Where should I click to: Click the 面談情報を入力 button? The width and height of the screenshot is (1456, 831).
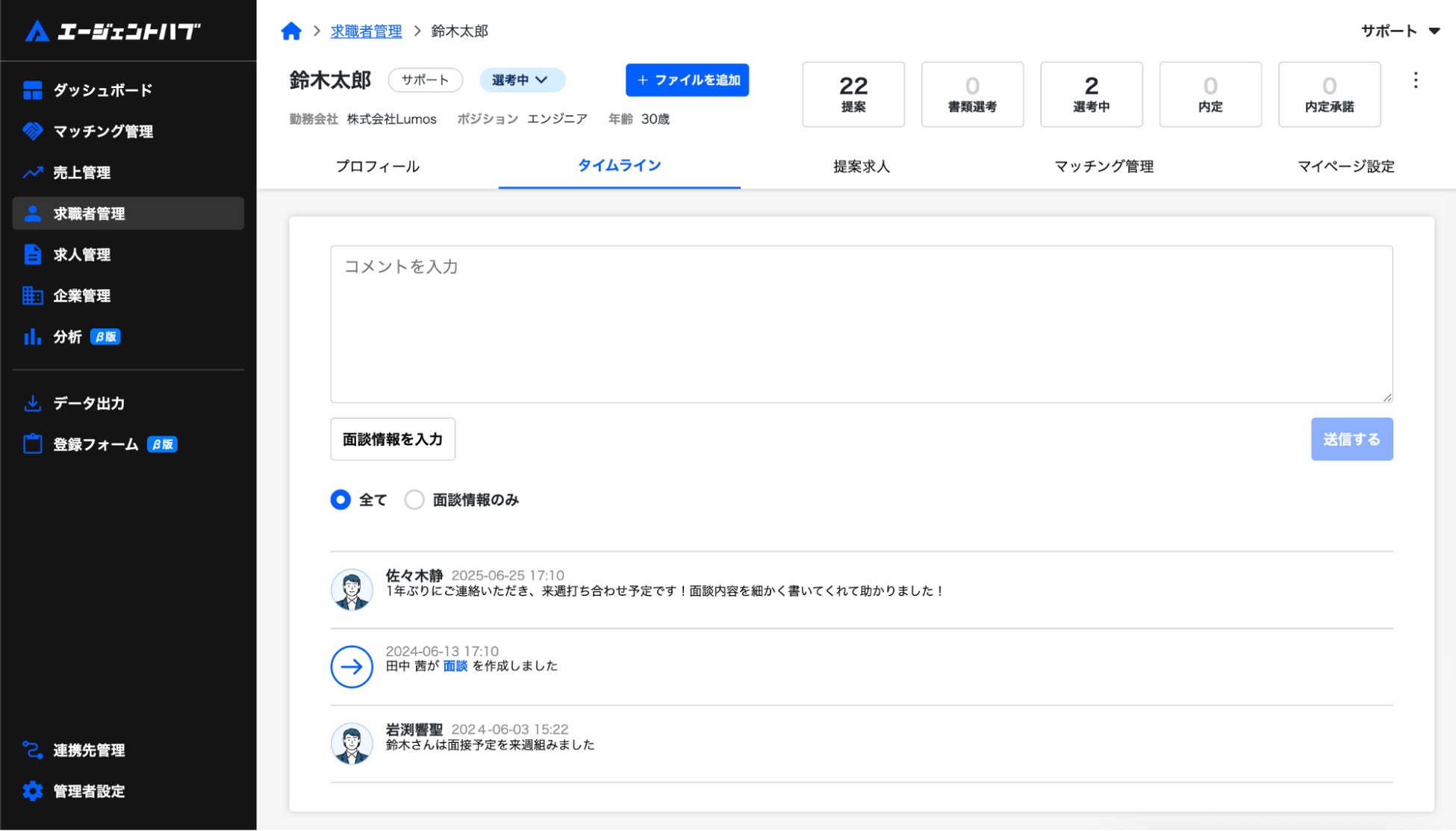393,439
